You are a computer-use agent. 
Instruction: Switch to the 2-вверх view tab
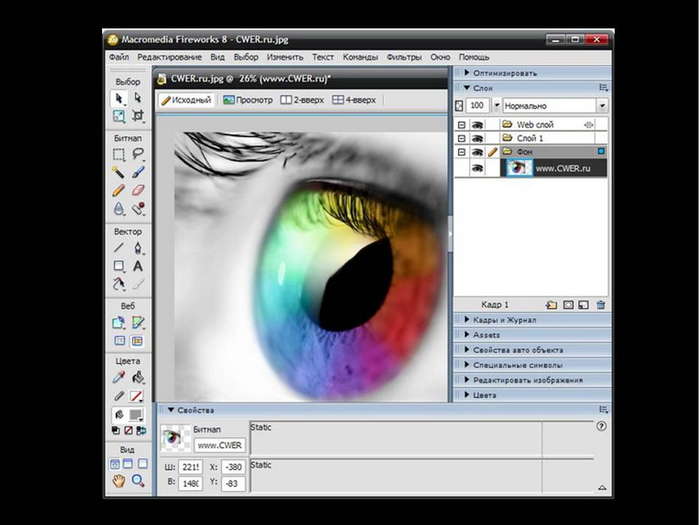[x=302, y=100]
